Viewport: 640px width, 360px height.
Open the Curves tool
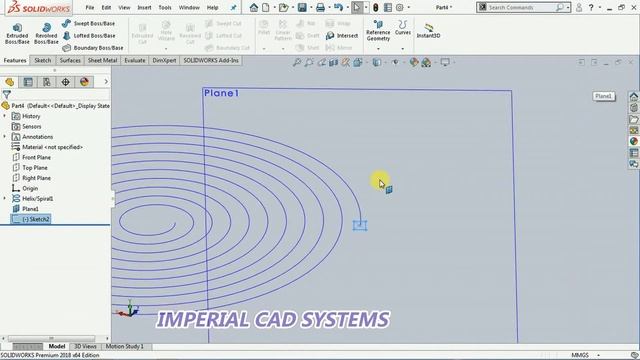click(x=403, y=28)
